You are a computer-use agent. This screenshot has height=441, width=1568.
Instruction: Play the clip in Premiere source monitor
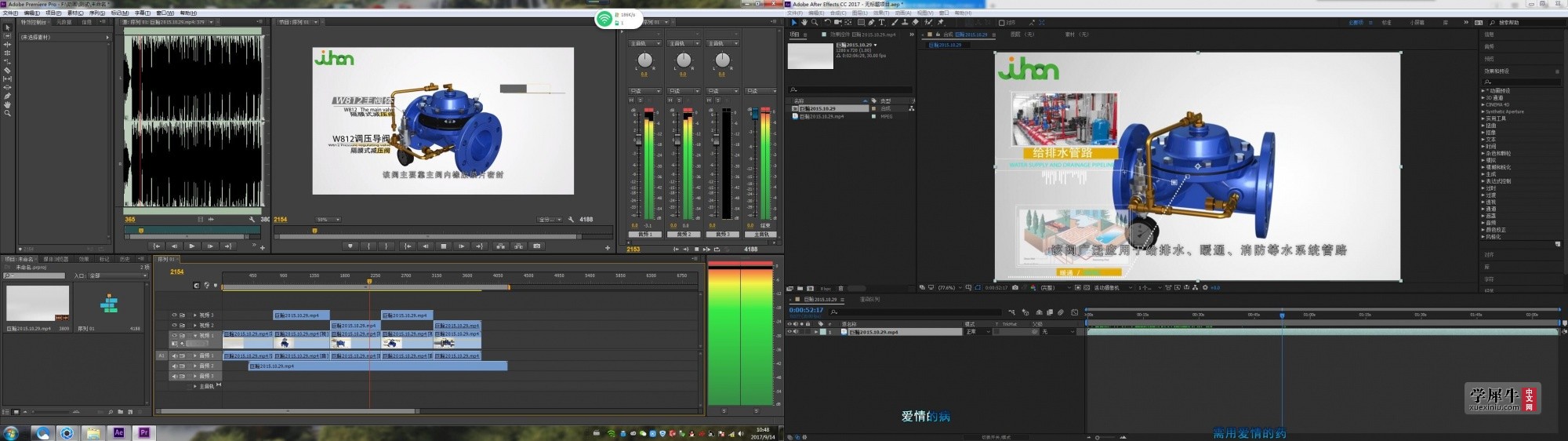click(x=192, y=246)
